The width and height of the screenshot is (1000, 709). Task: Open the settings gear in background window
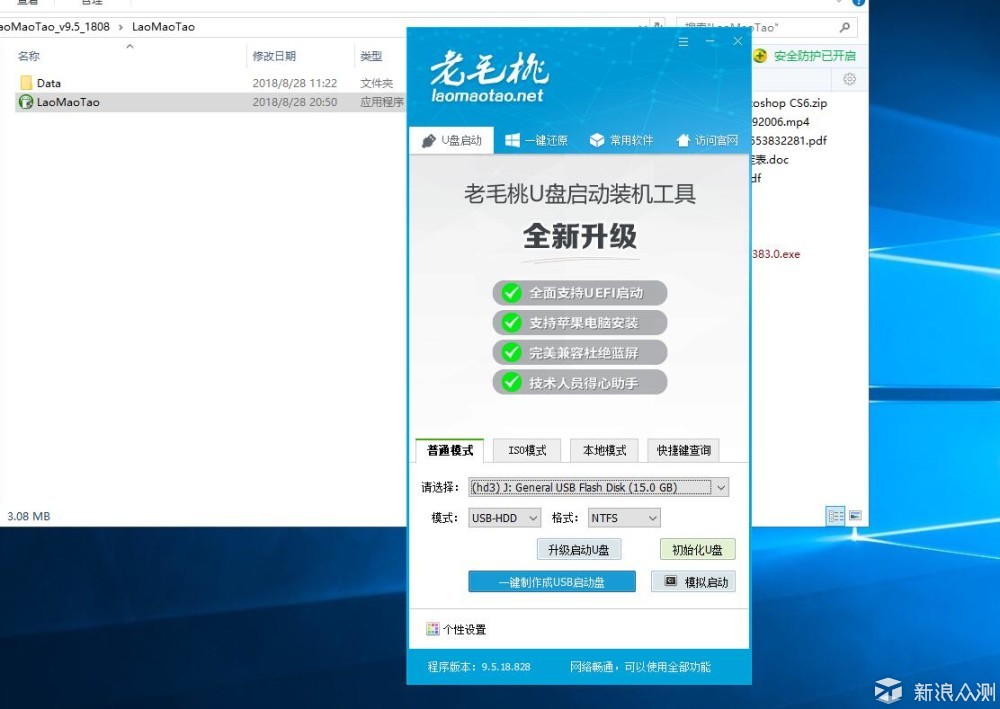pyautogui.click(x=849, y=79)
